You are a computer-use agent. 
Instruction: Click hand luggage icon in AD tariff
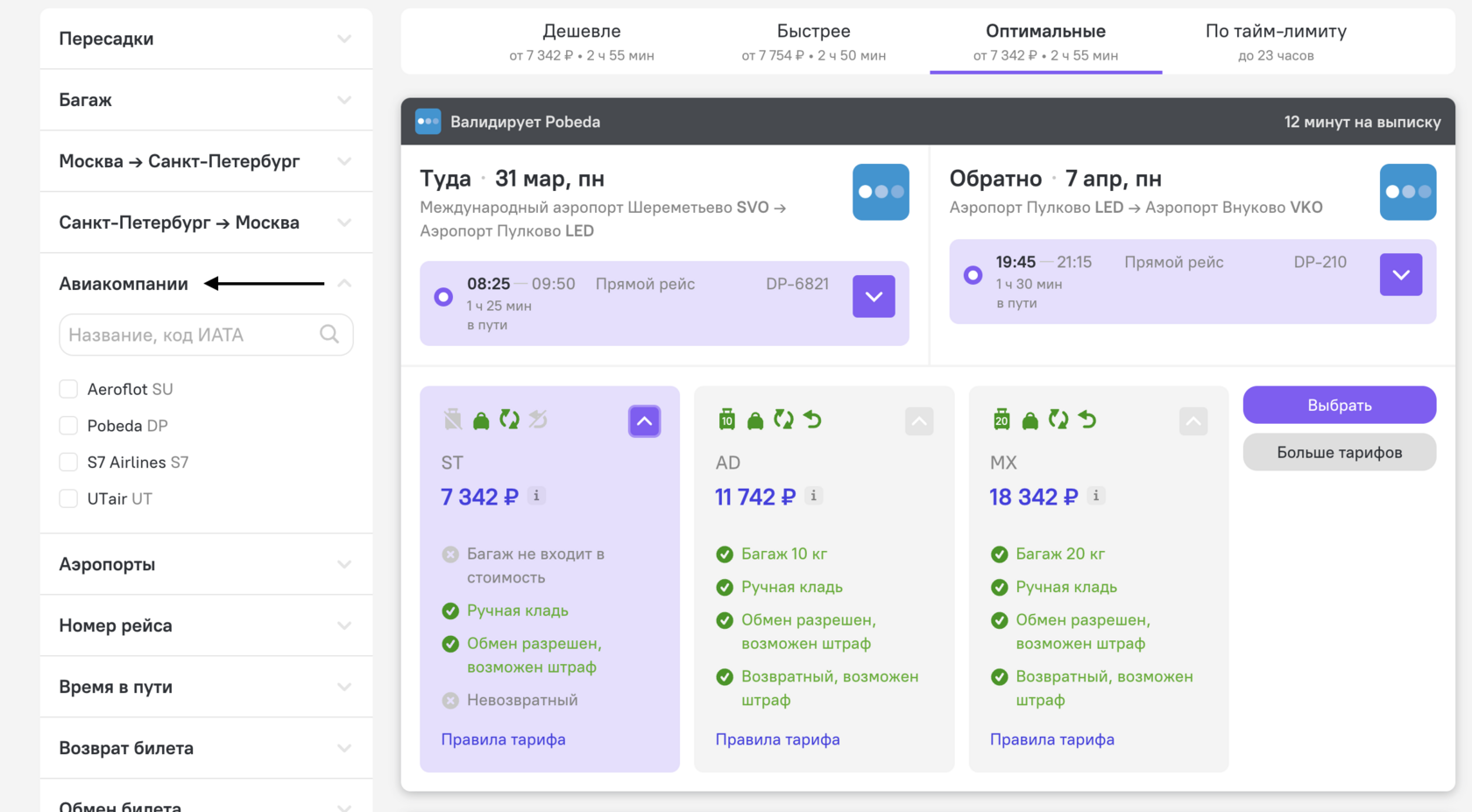(755, 420)
